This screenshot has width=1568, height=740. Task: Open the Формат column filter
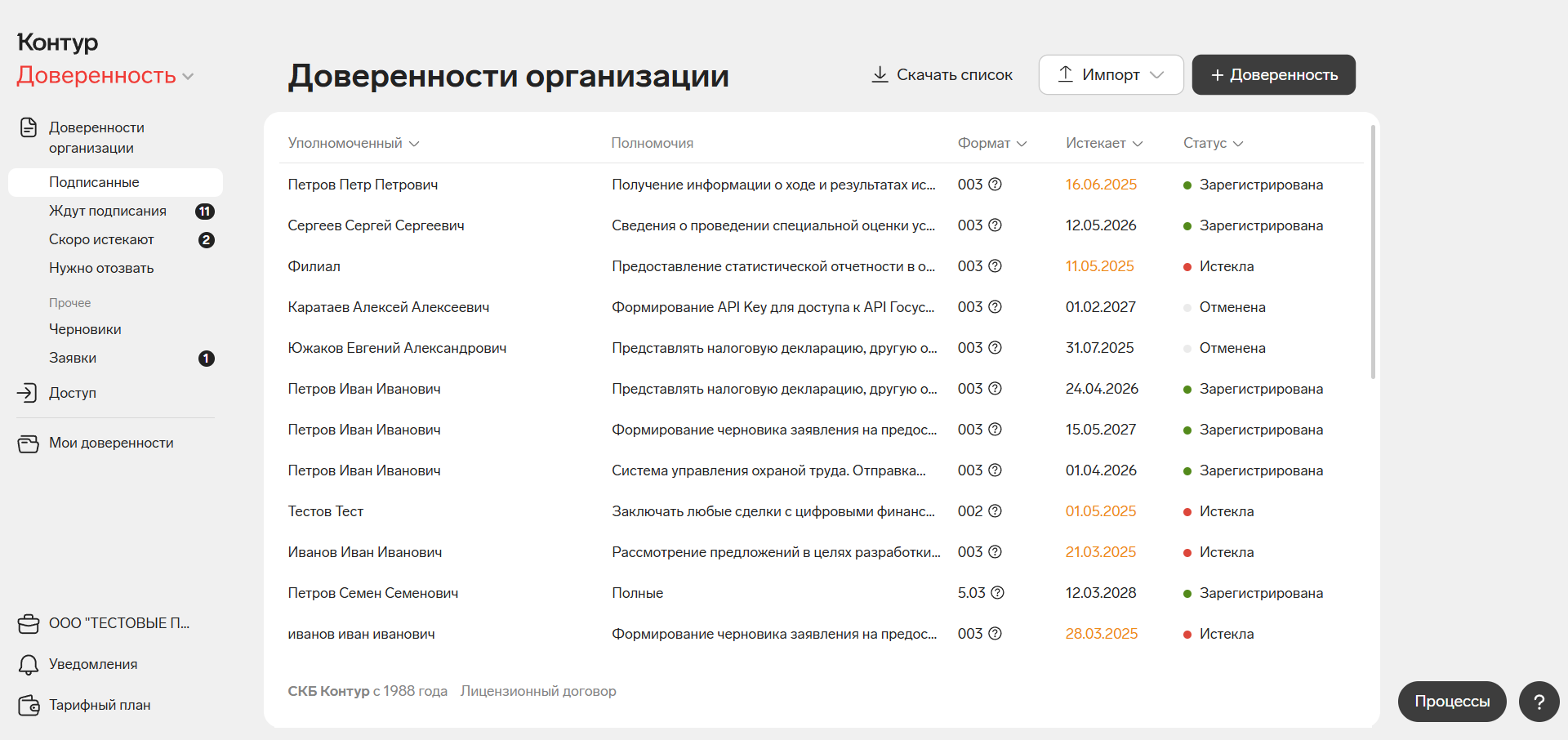[x=992, y=143]
